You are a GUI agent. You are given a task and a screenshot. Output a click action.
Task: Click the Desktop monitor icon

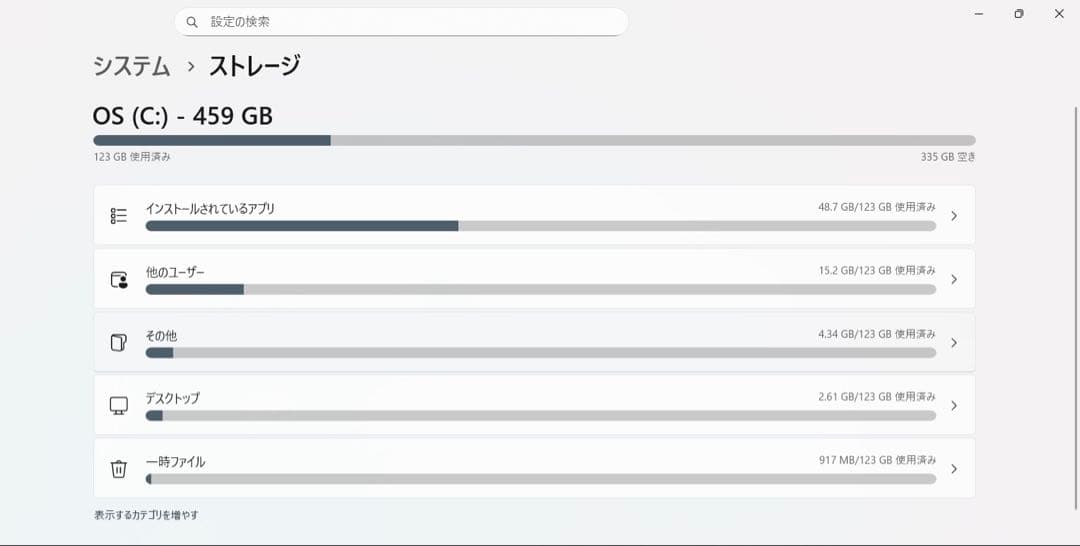pyautogui.click(x=119, y=405)
